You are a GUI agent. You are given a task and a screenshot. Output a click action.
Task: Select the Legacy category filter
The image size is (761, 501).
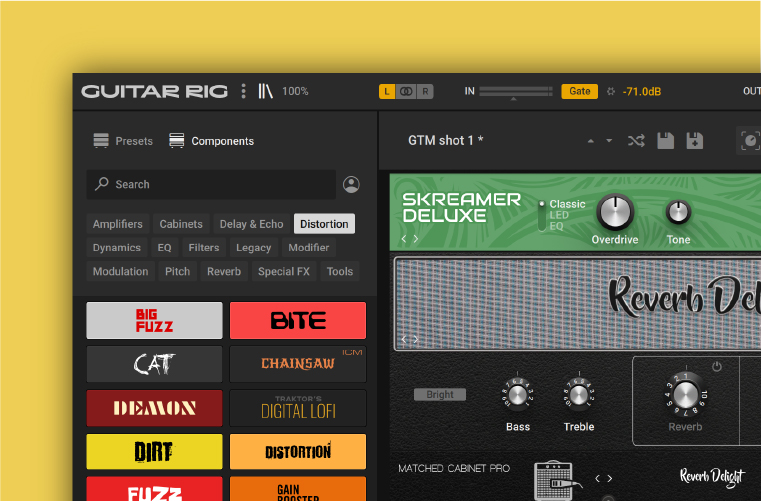[x=253, y=248]
